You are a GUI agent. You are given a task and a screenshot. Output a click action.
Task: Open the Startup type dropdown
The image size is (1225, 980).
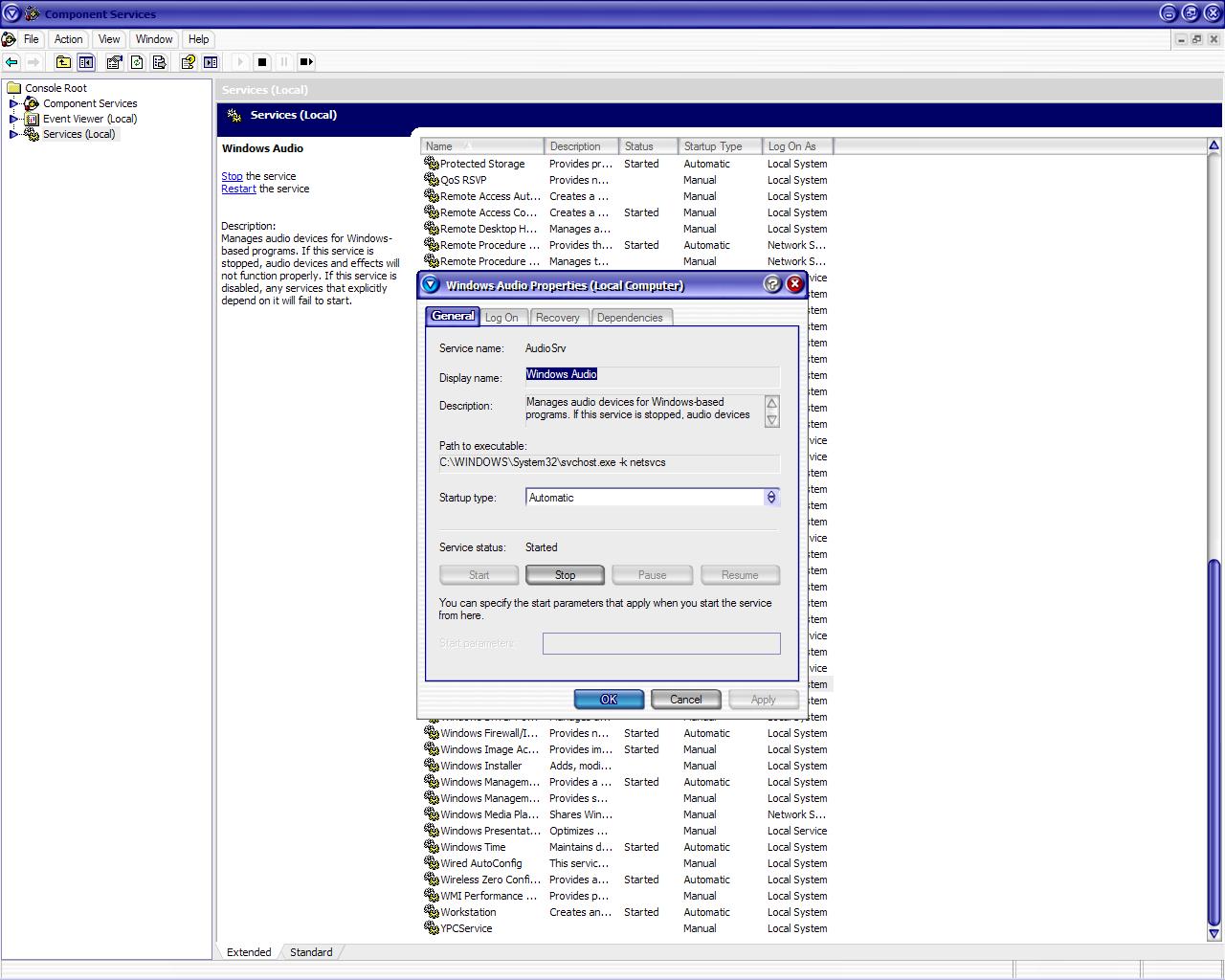pos(771,498)
